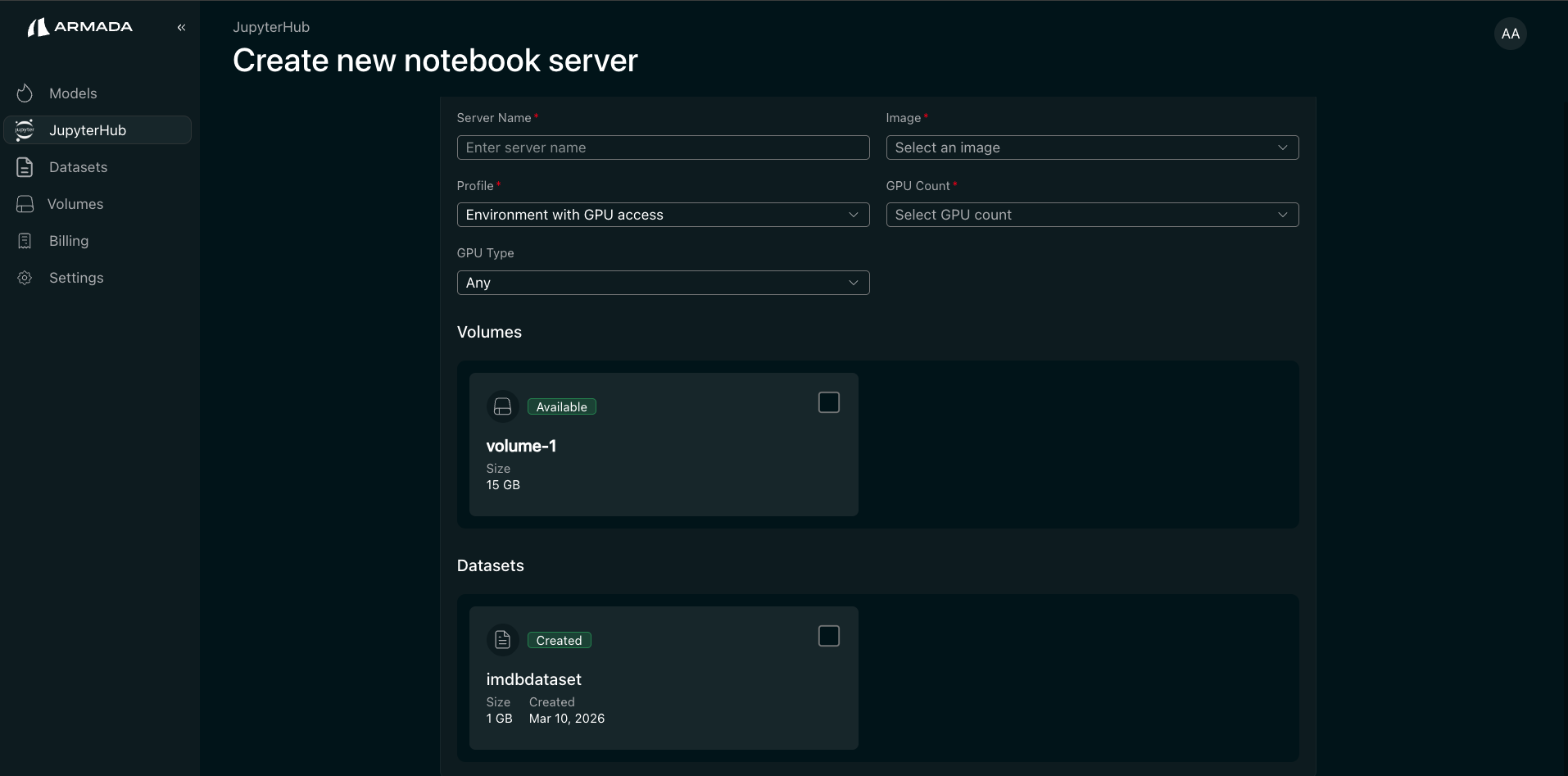This screenshot has height=776, width=1568.
Task: Open Billing via the receipt icon
Action: coord(25,240)
